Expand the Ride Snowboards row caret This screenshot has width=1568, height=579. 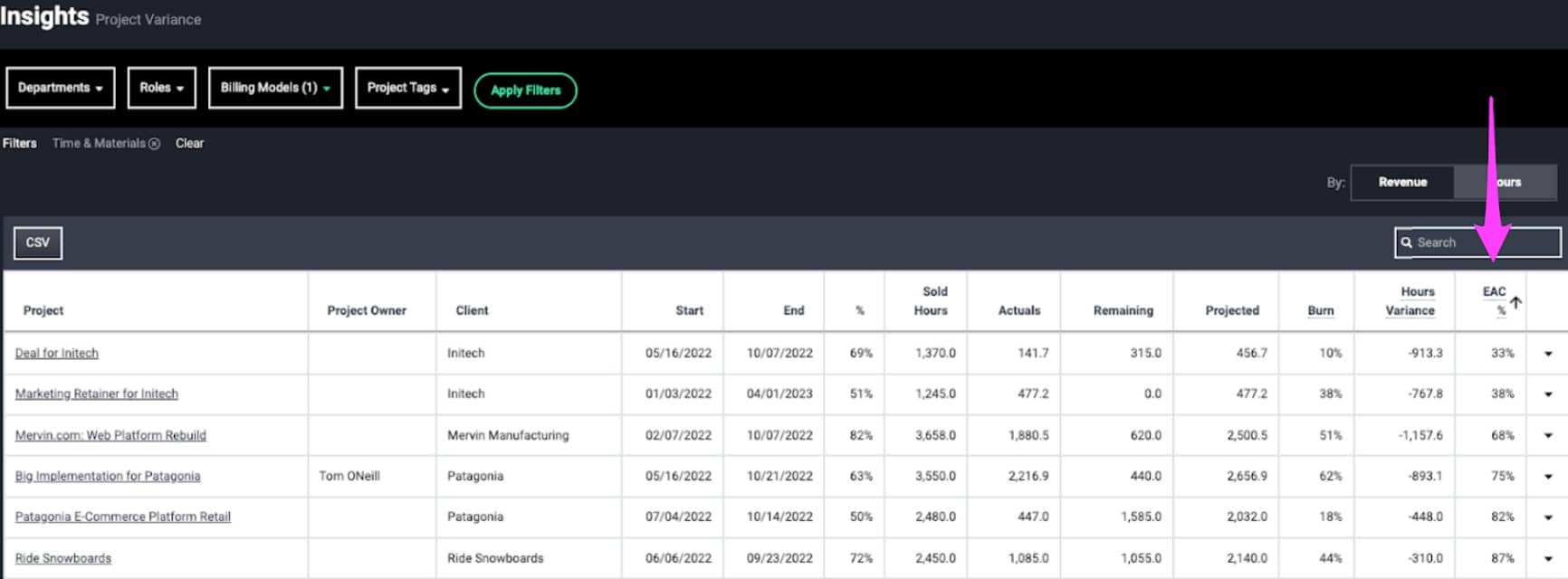[x=1548, y=559]
